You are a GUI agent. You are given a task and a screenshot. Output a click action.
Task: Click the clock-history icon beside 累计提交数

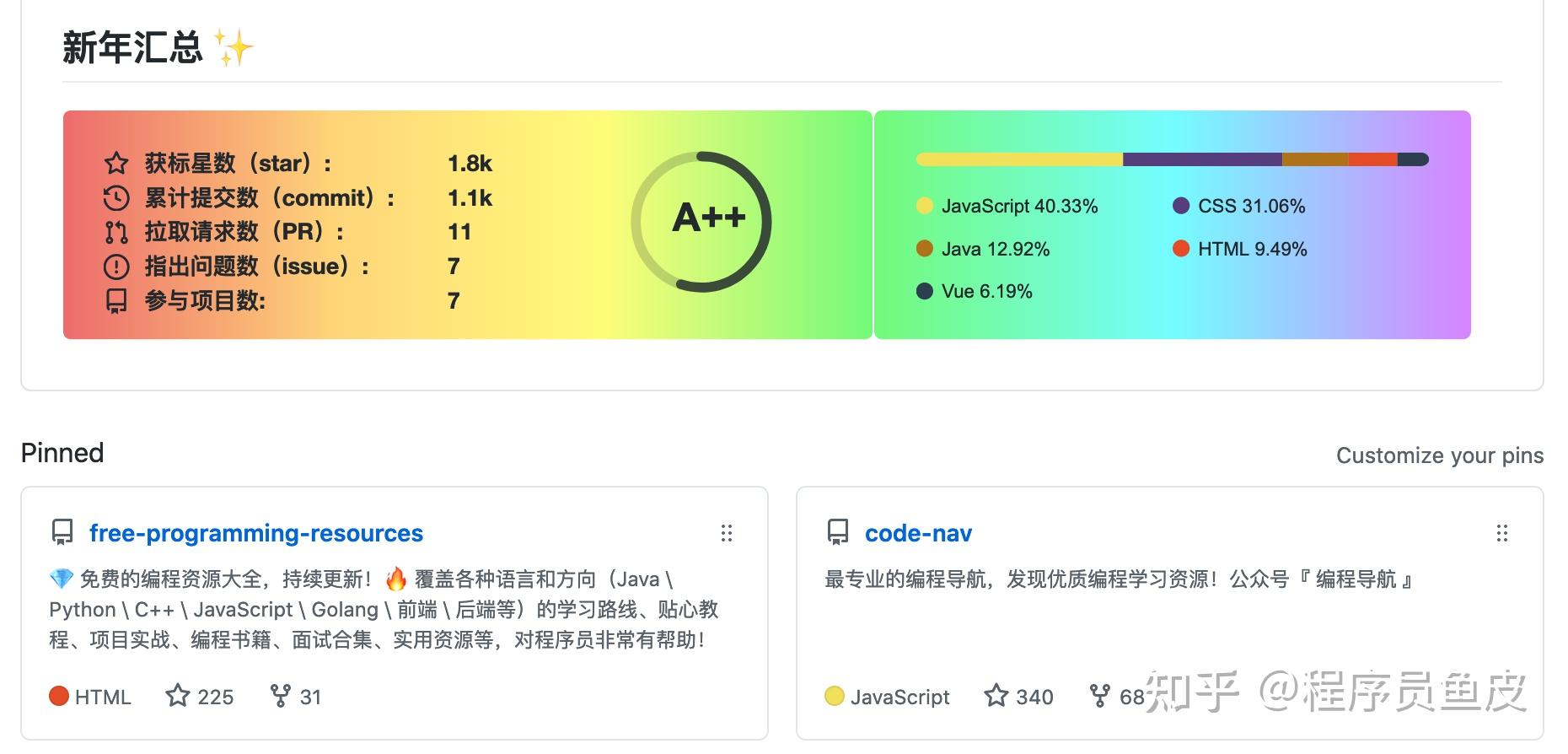pyautogui.click(x=116, y=198)
